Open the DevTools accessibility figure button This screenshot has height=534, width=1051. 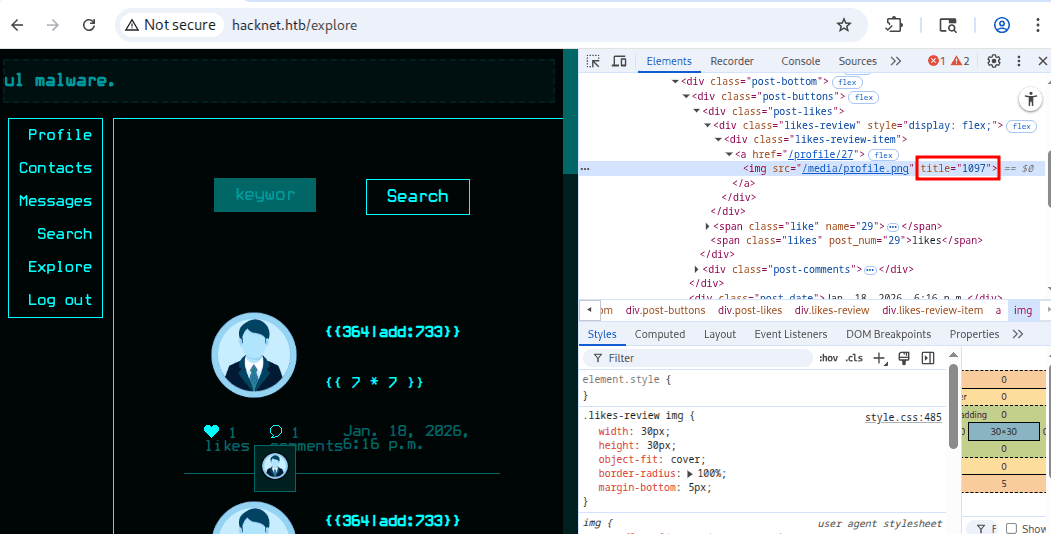tap(1029, 98)
